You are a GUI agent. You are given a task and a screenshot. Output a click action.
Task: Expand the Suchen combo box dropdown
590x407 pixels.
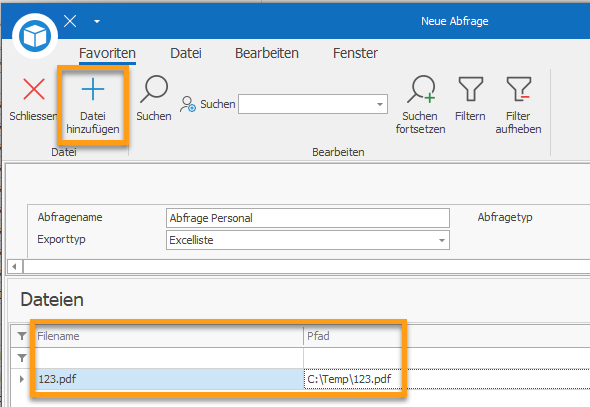pos(380,104)
